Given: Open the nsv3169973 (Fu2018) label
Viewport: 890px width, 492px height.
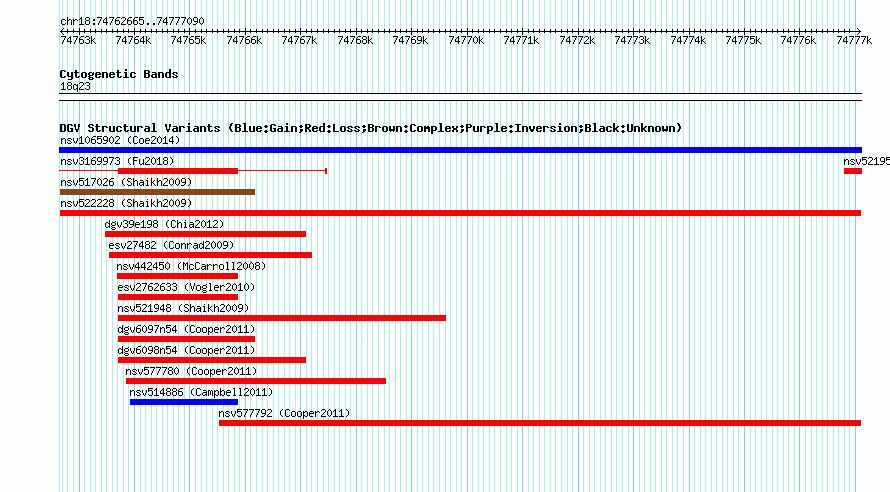Looking at the screenshot, I should pos(117,161).
